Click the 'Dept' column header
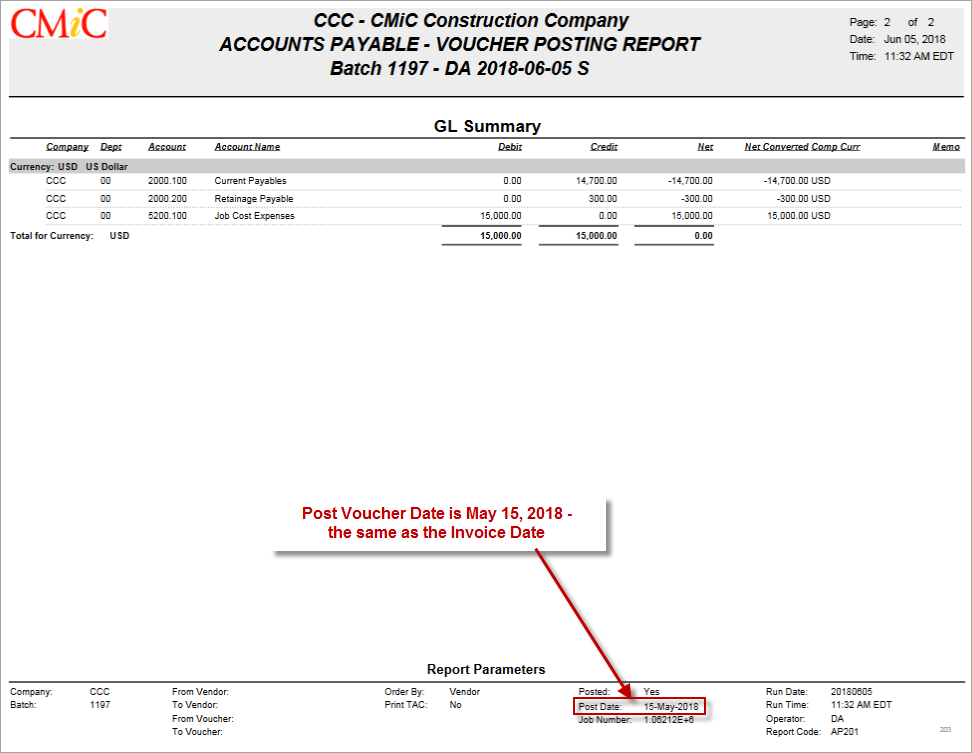Screen dimensions: 972x753 pos(111,147)
